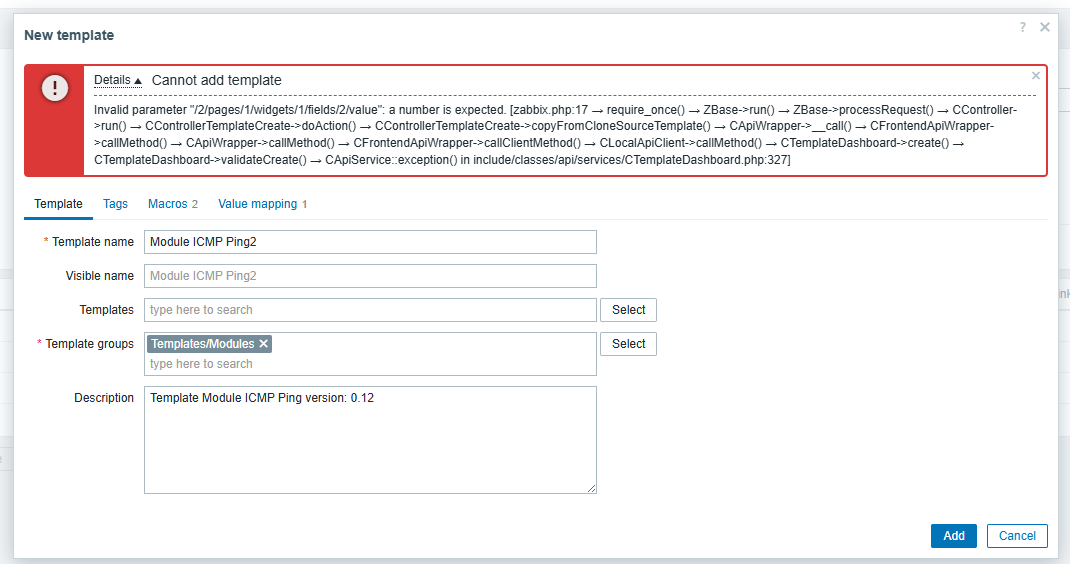
Task: Click the Template groups label
Action: pos(89,343)
